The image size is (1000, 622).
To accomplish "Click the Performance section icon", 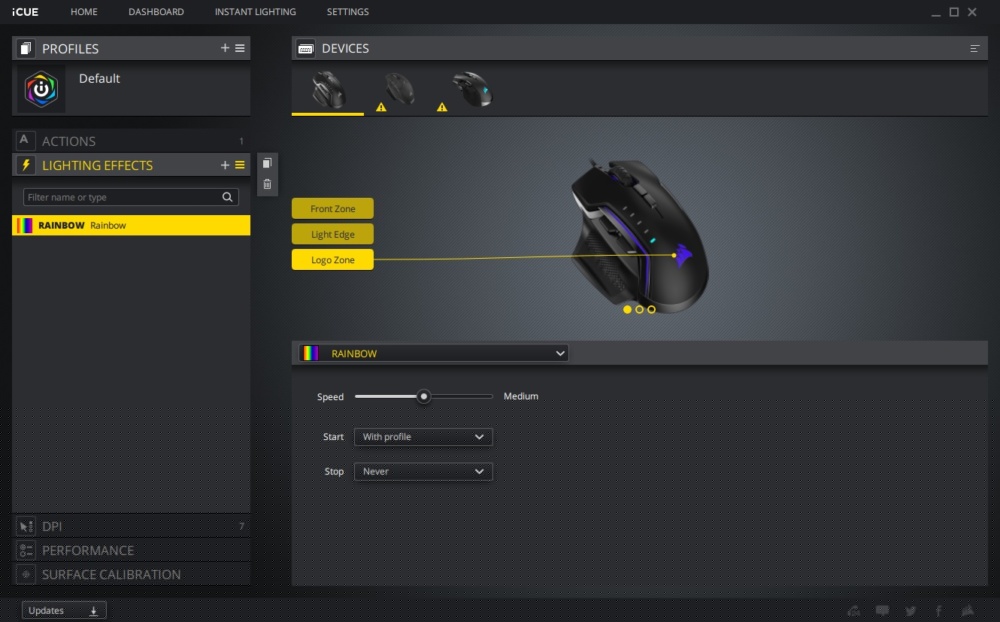I will pyautogui.click(x=26, y=551).
